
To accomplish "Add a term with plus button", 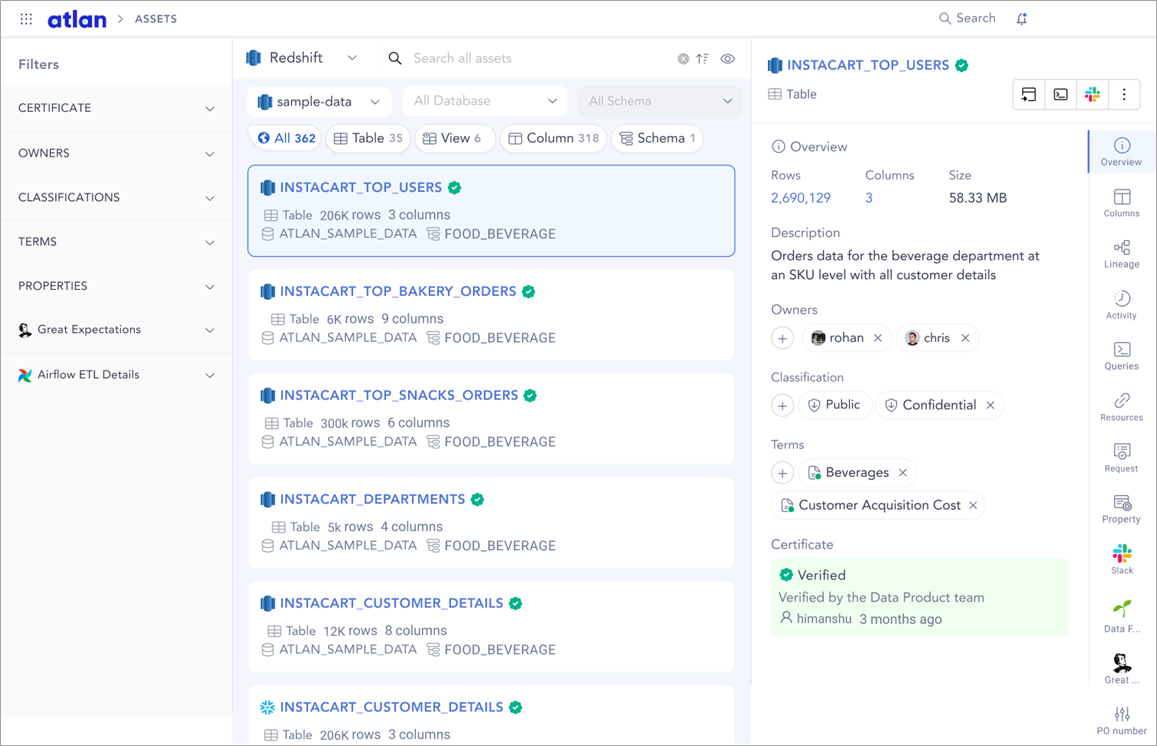I will coord(783,472).
